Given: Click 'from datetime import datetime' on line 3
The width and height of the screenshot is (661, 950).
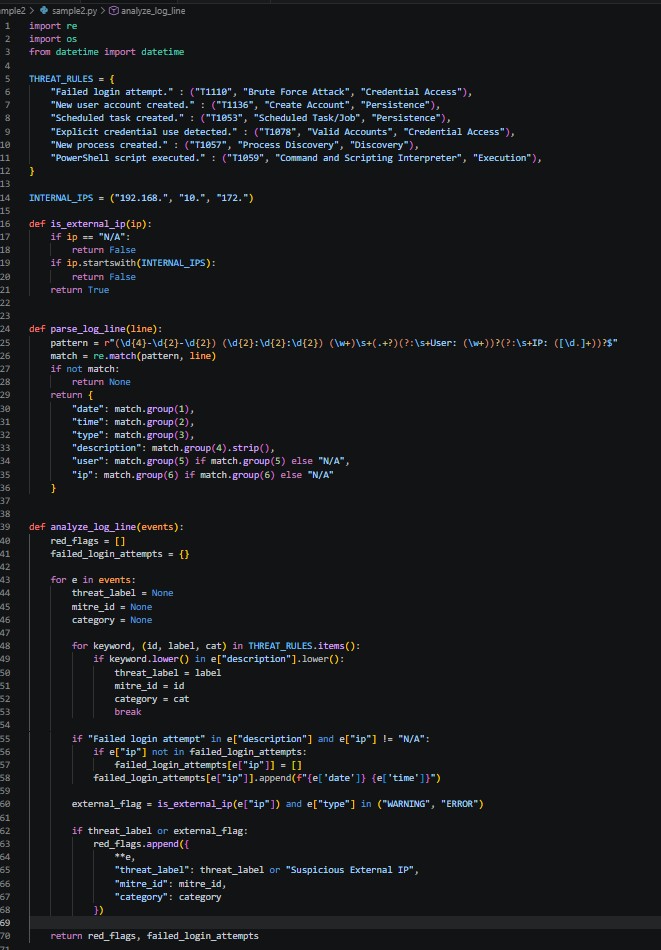Looking at the screenshot, I should coord(107,52).
